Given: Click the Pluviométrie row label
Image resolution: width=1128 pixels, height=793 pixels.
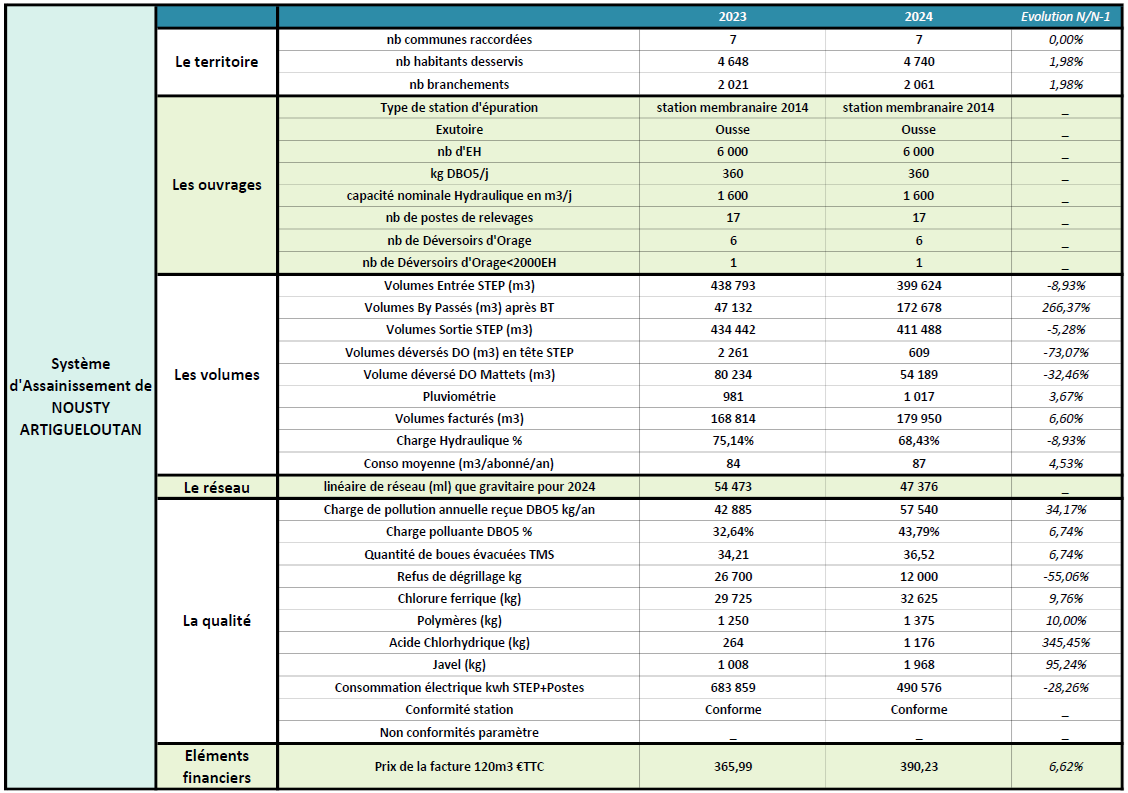Looking at the screenshot, I should coord(459,397).
